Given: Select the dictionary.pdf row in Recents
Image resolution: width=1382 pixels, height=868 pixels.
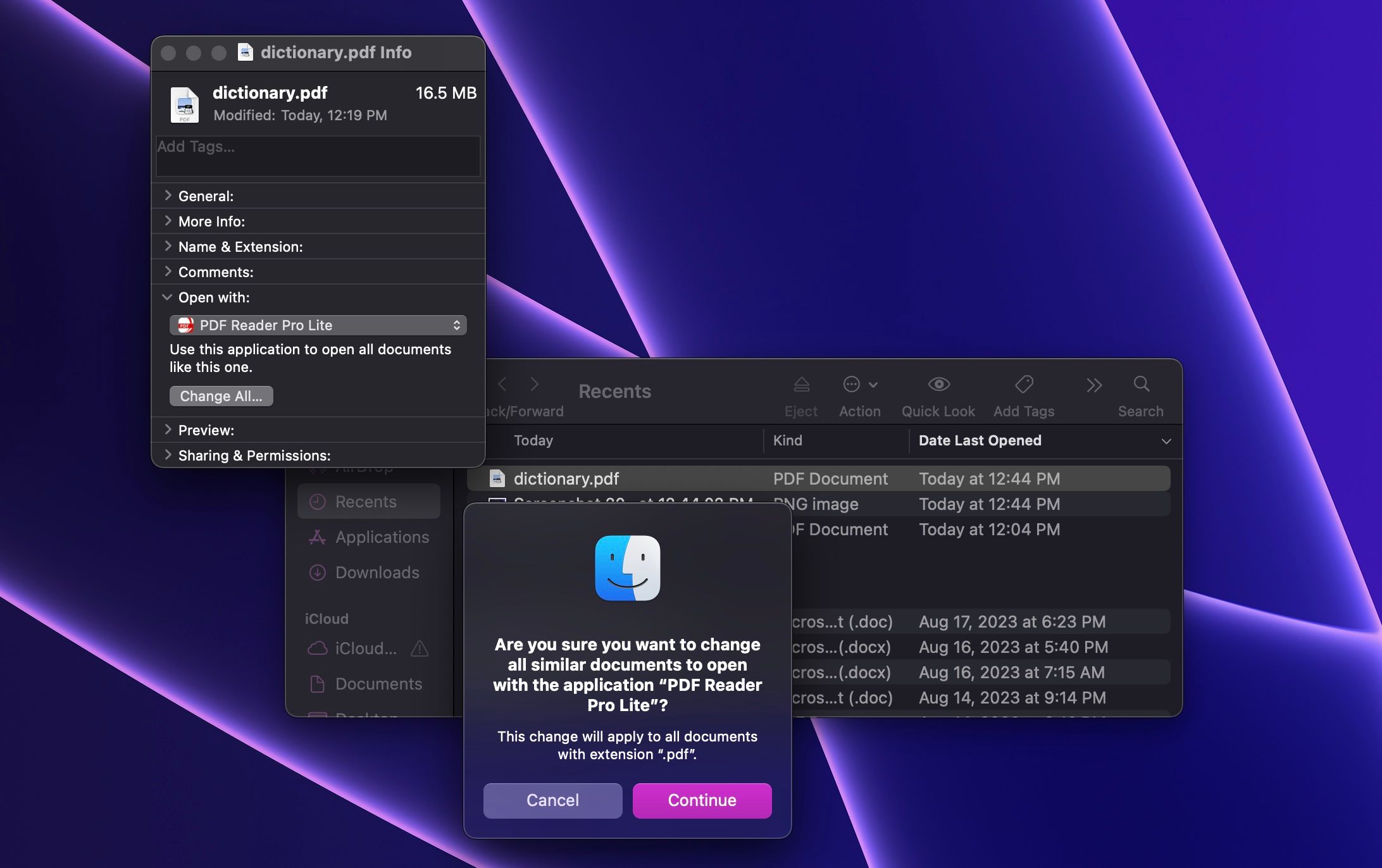Looking at the screenshot, I should coord(696,479).
